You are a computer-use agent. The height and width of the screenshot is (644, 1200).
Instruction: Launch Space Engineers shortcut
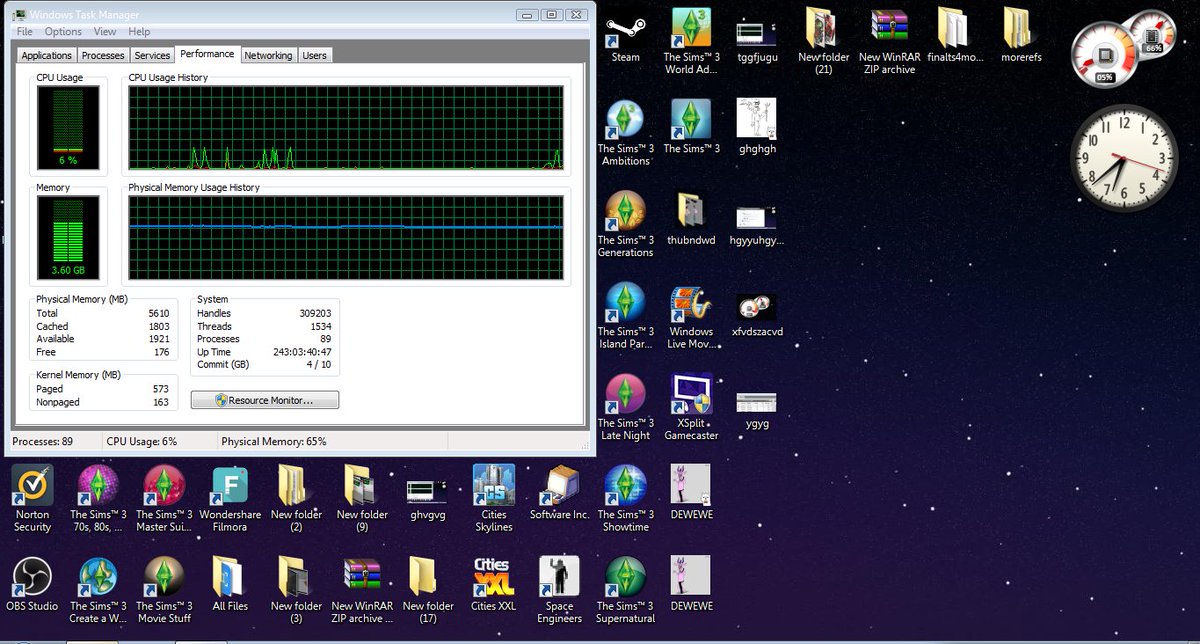click(560, 590)
